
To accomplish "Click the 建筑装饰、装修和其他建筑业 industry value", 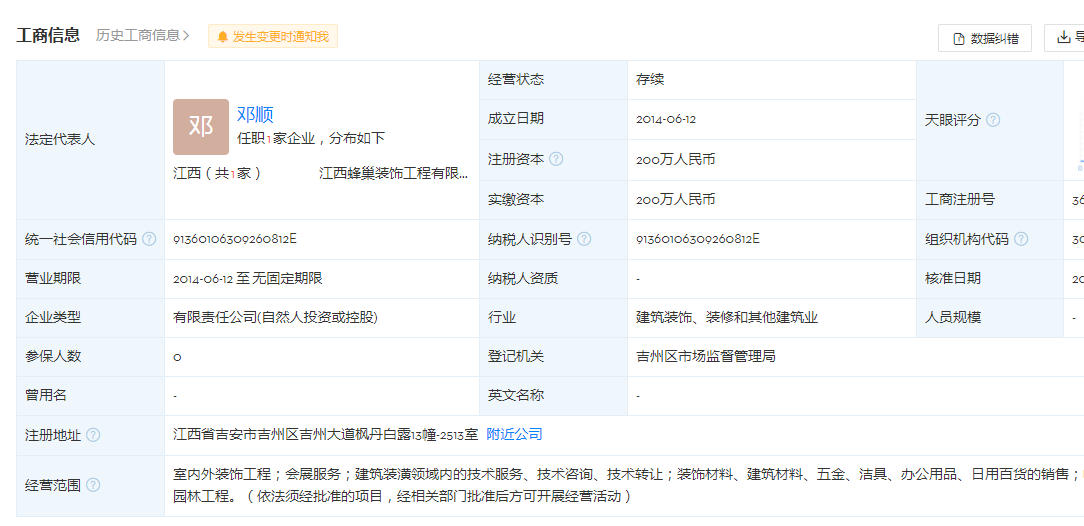I will (727, 317).
